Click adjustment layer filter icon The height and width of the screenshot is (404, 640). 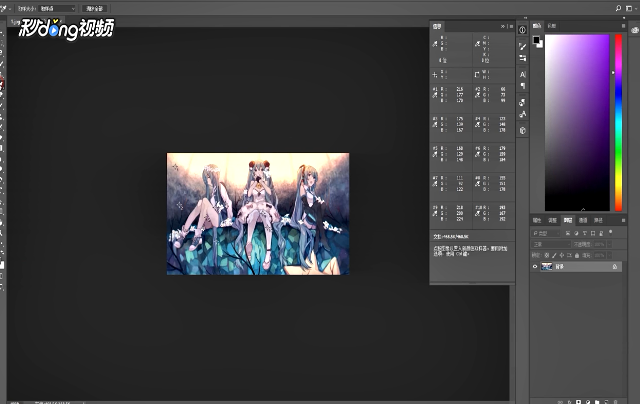tap(576, 233)
